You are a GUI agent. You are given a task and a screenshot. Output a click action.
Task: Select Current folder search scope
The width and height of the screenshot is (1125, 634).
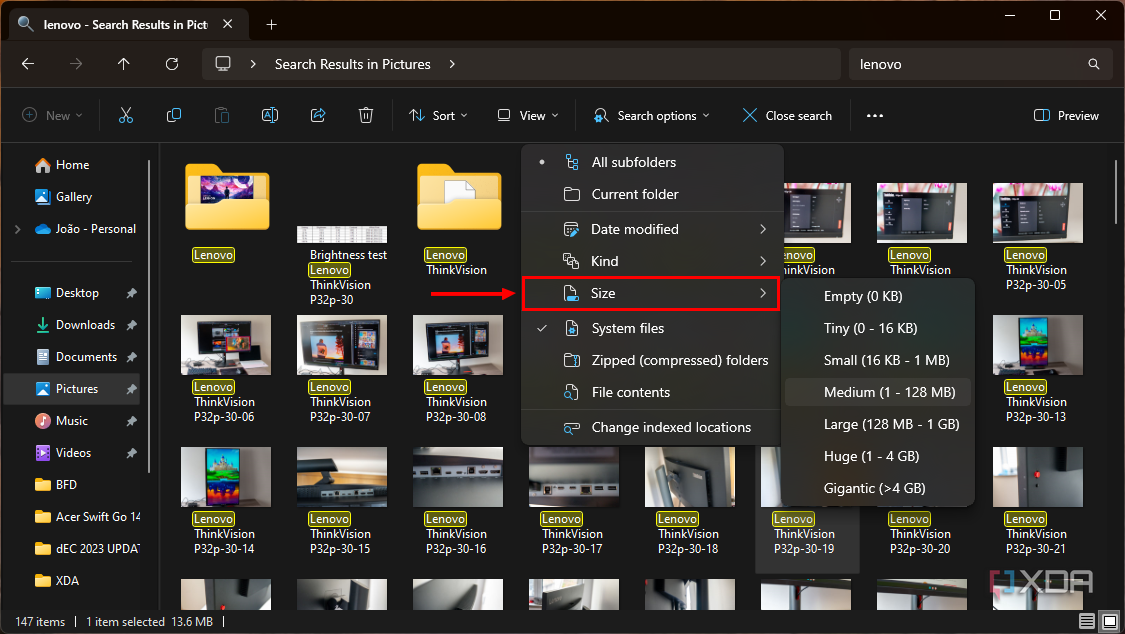[651, 194]
